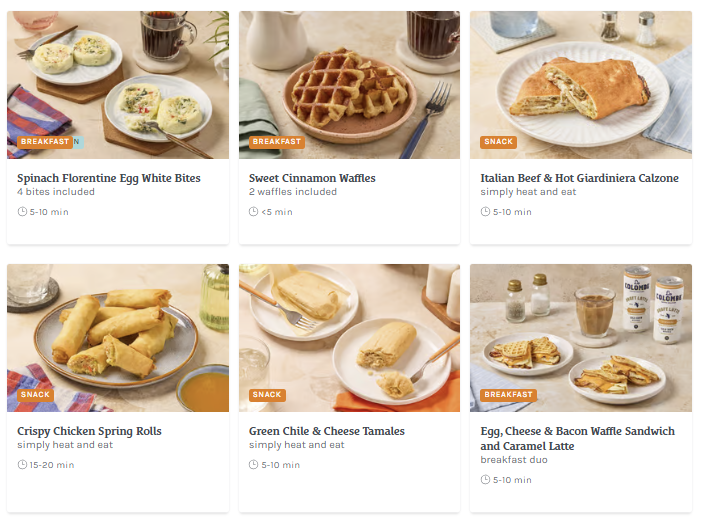The height and width of the screenshot is (525, 702).
Task: View the cinnamon waffles product photo
Action: click(x=349, y=85)
